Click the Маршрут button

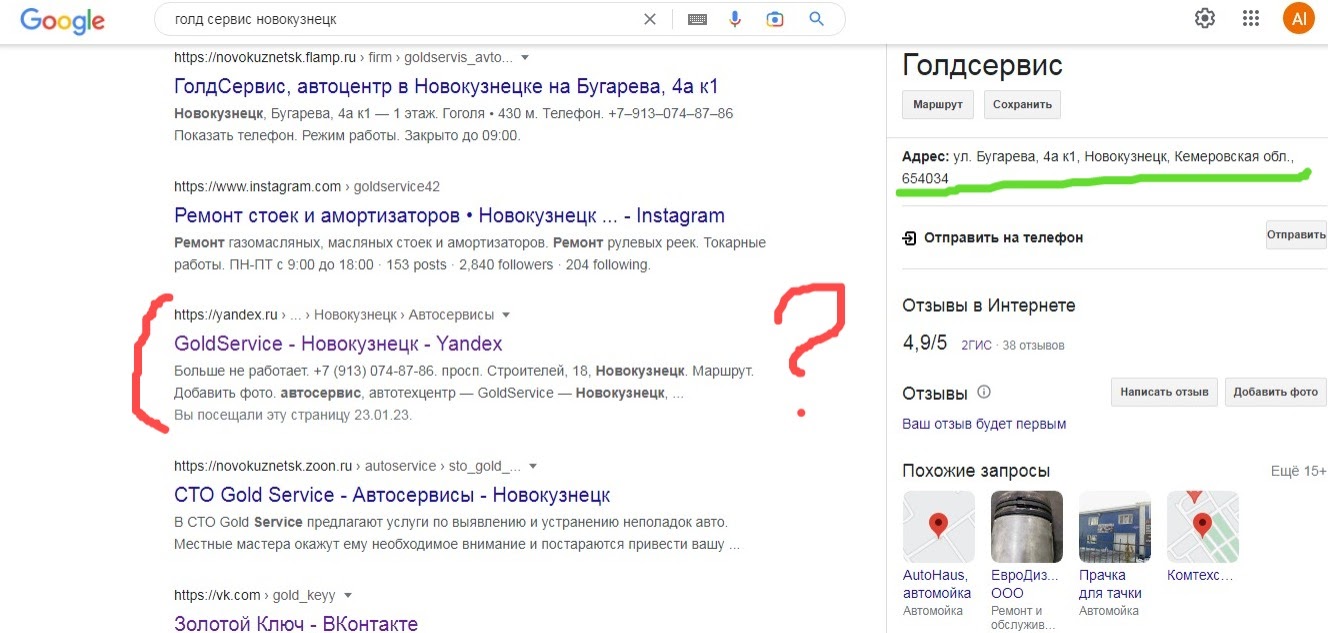point(938,104)
